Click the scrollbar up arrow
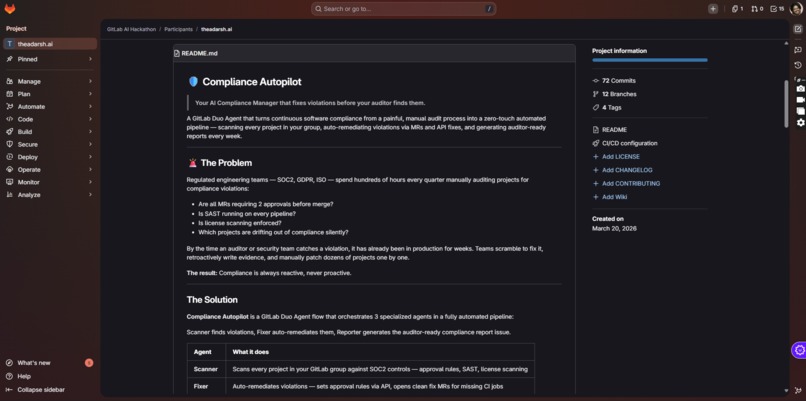806x401 pixels. 786,44
